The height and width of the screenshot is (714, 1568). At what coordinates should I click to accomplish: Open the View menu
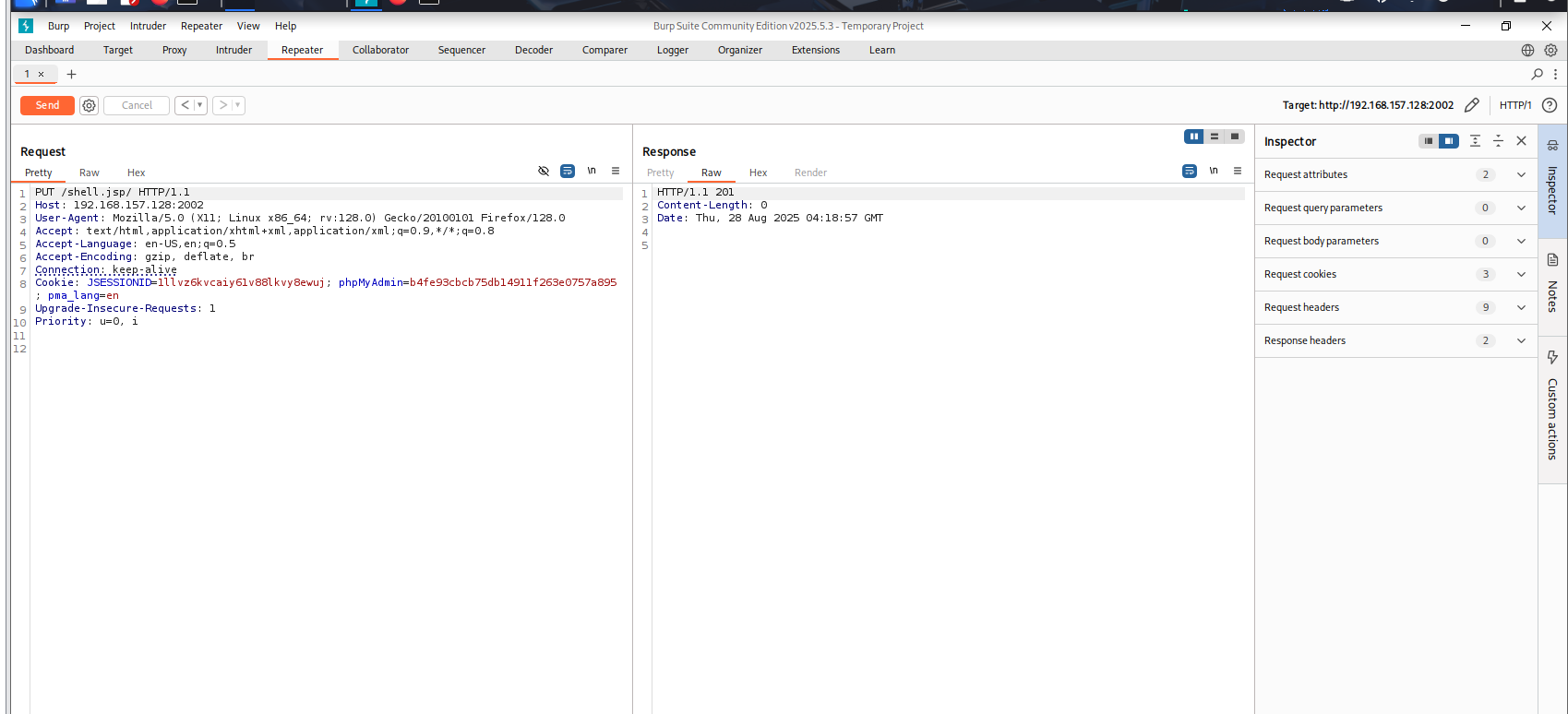pyautogui.click(x=248, y=26)
